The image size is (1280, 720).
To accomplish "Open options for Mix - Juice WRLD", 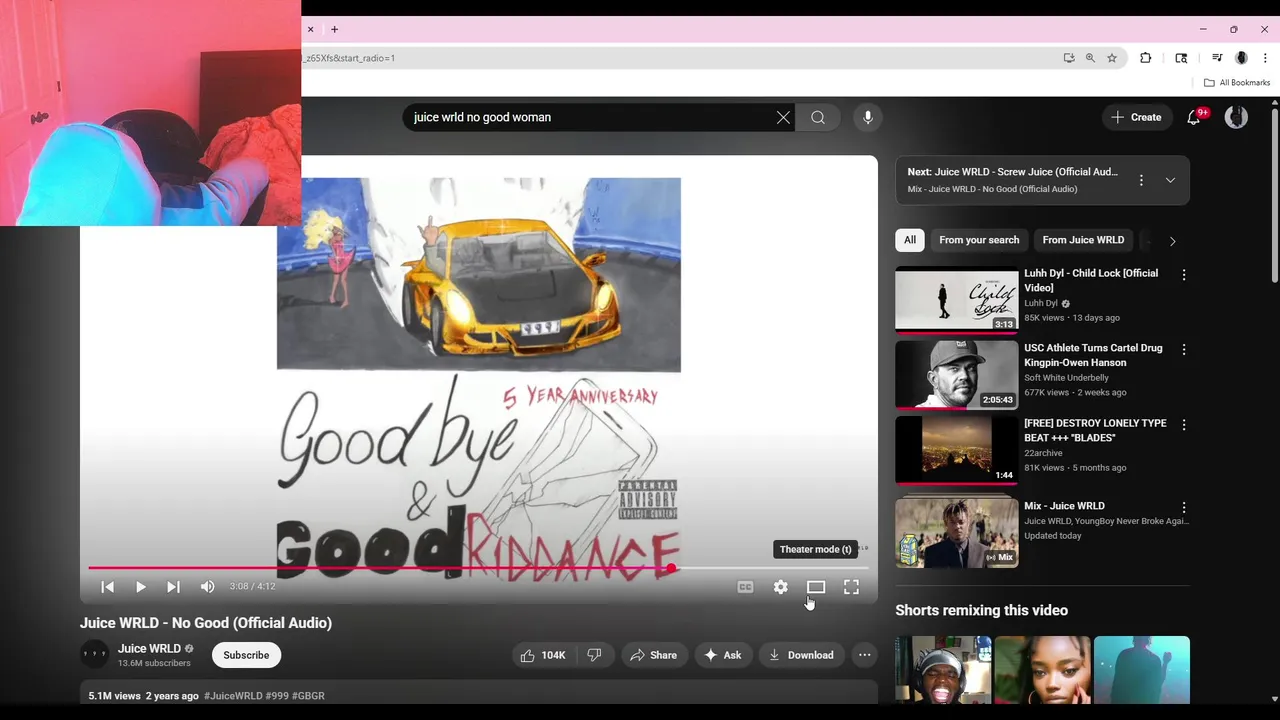I will [x=1184, y=508].
